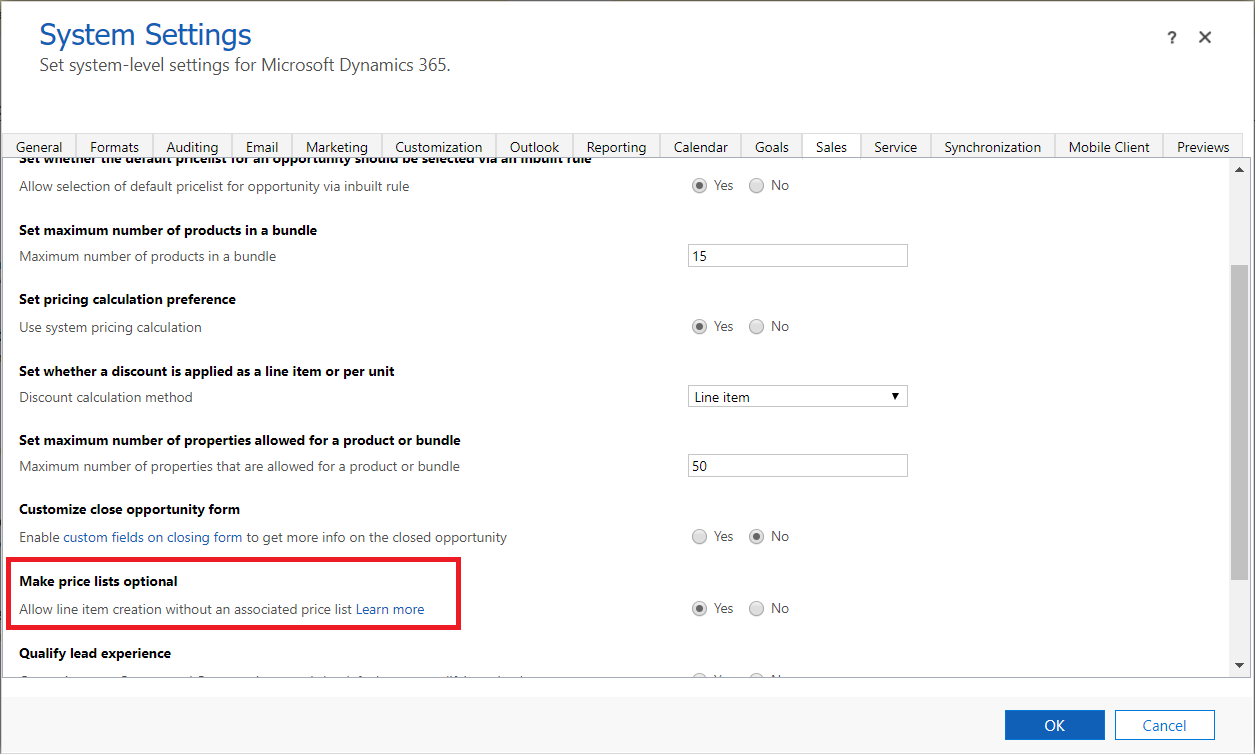Click the vertical scrollbar thumb

(x=1240, y=421)
